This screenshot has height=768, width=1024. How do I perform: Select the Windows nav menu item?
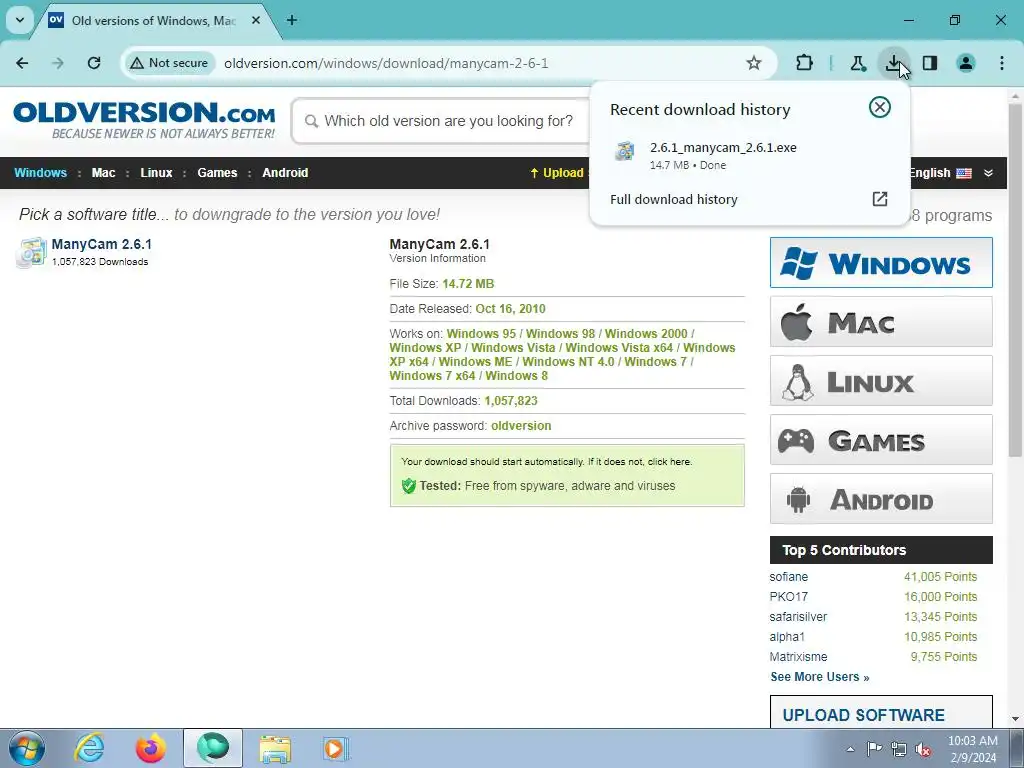(x=40, y=173)
